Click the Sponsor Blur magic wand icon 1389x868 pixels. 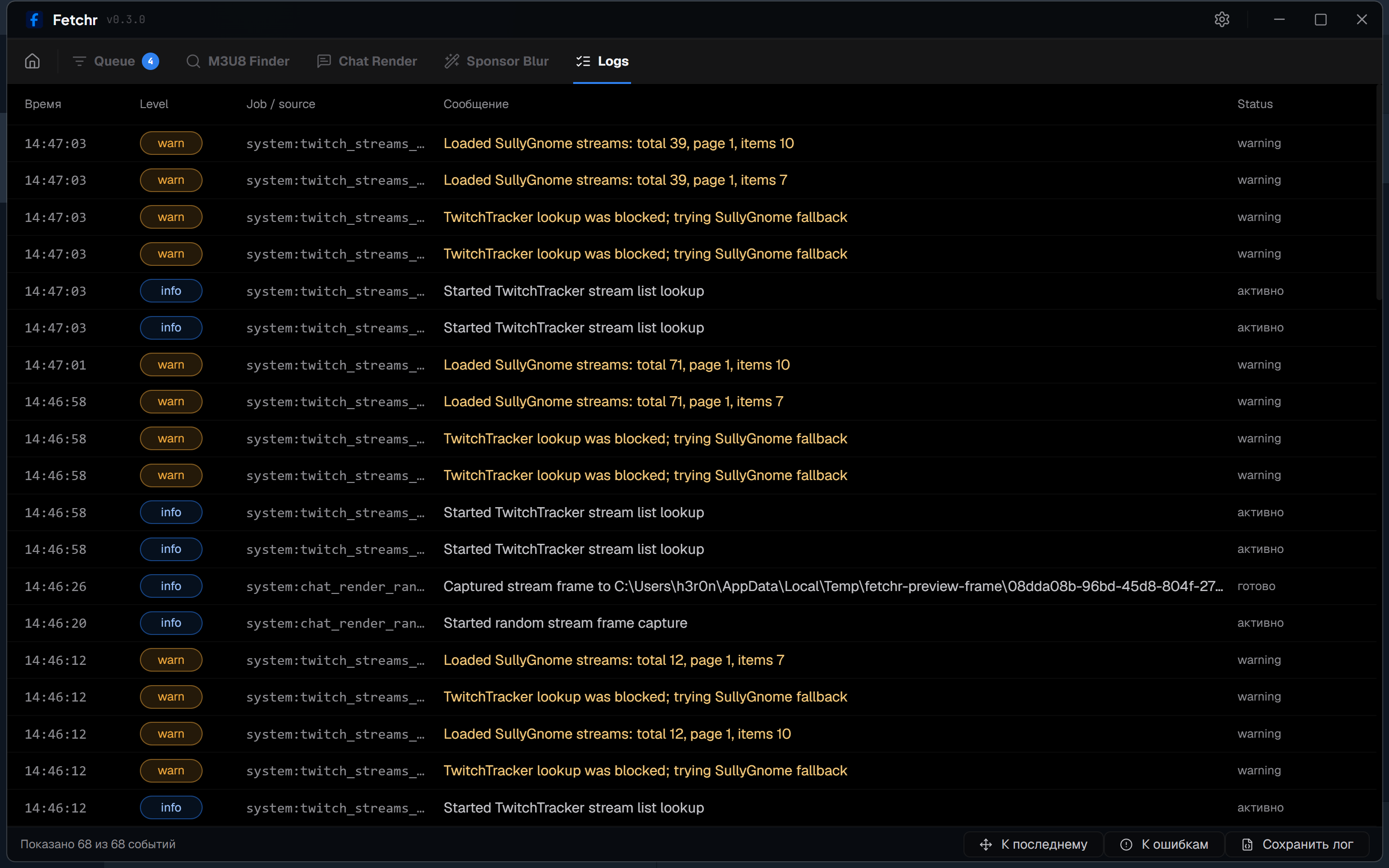click(x=452, y=61)
